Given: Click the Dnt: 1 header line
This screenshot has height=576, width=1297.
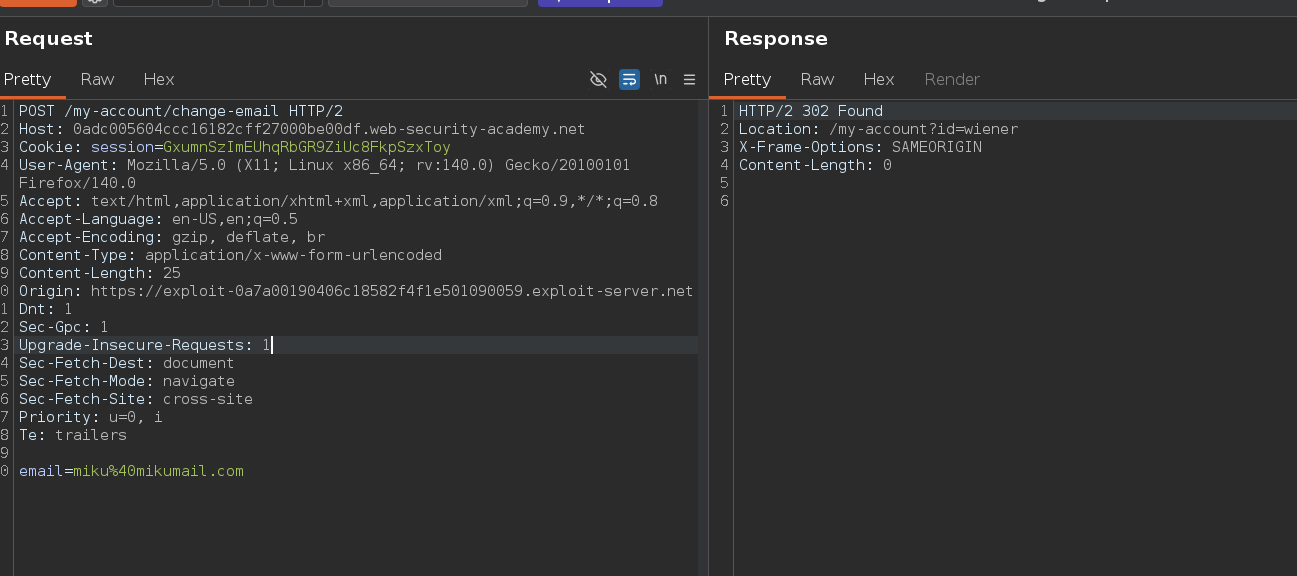Looking at the screenshot, I should (x=46, y=309).
